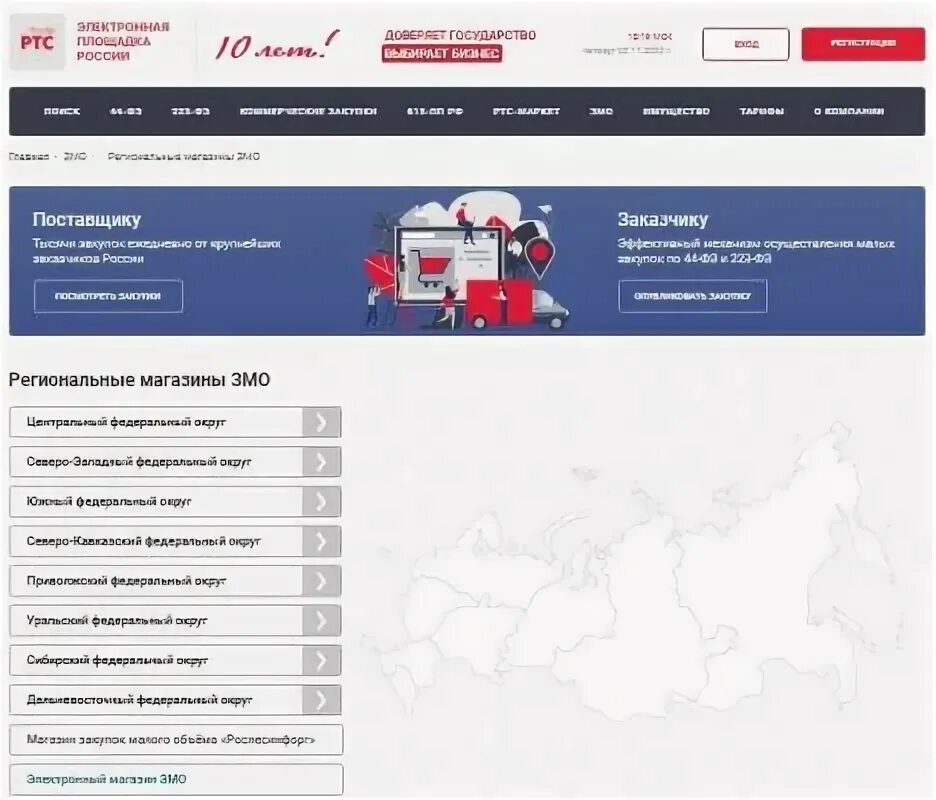Open the Тарифы menu item
The width and height of the screenshot is (936, 800).
coord(762,111)
